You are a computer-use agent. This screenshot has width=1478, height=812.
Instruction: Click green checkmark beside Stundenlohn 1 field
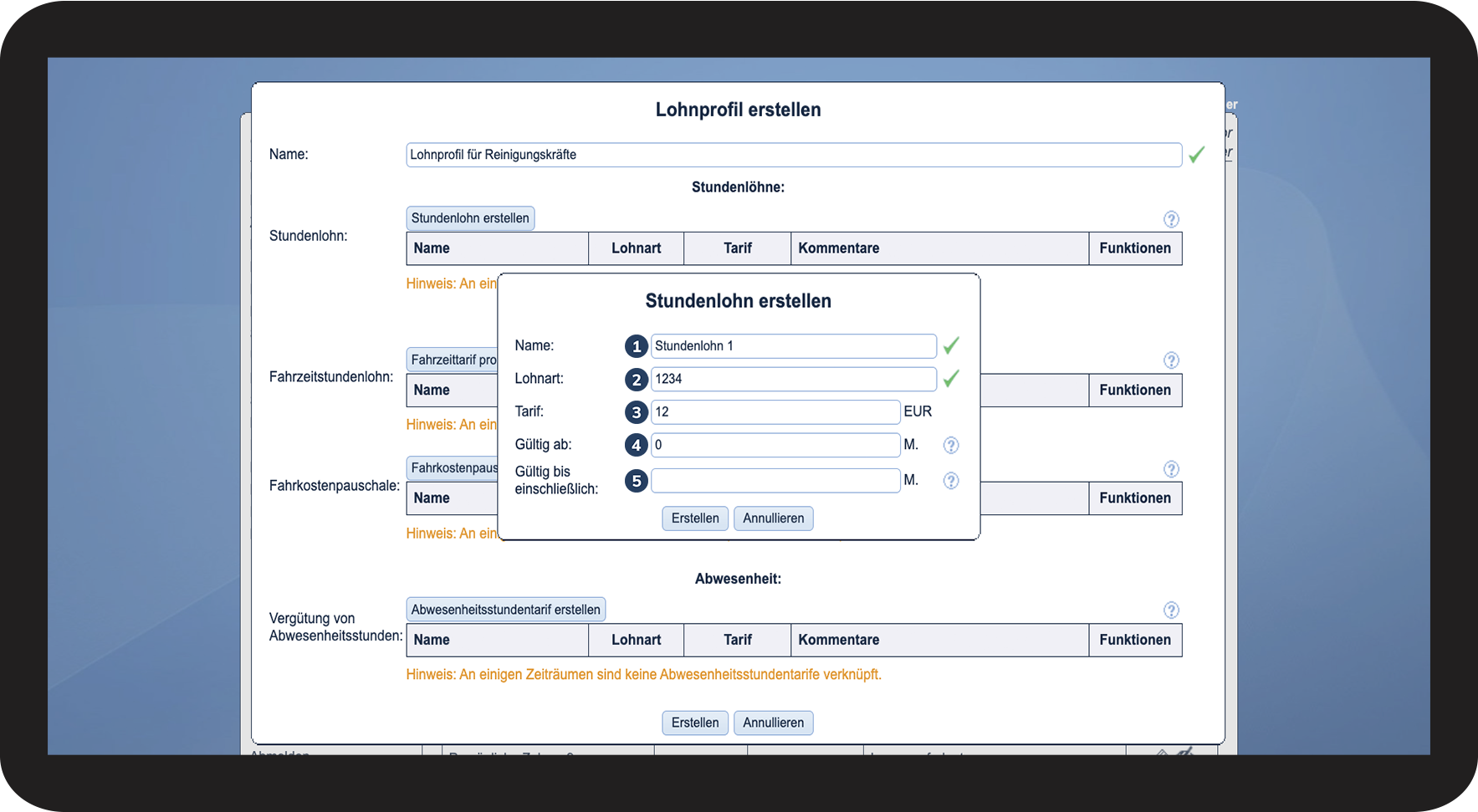[951, 345]
